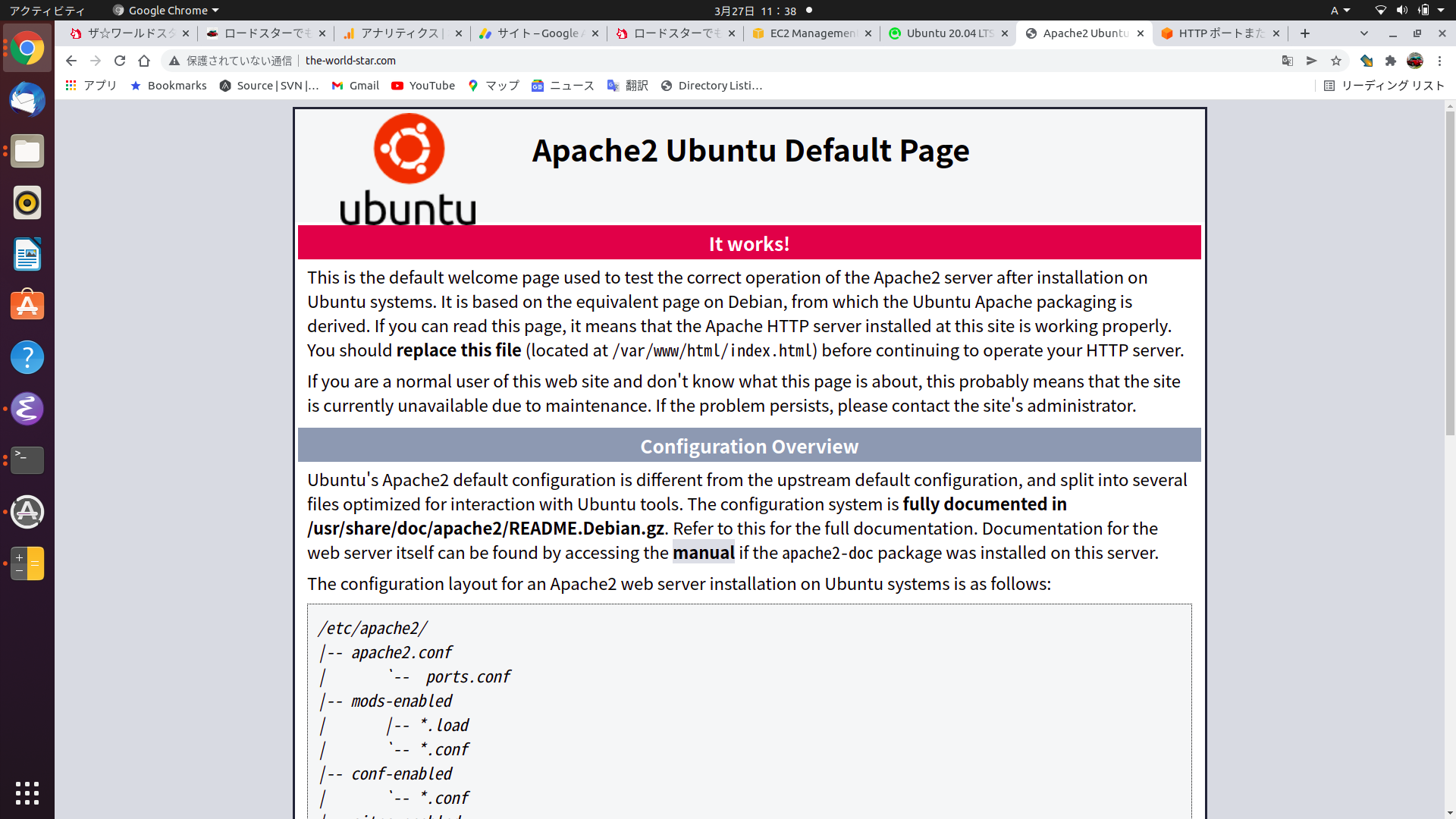Screen dimensions: 1456x819
Task: Open Directory Listi... bookmark
Action: click(x=711, y=86)
